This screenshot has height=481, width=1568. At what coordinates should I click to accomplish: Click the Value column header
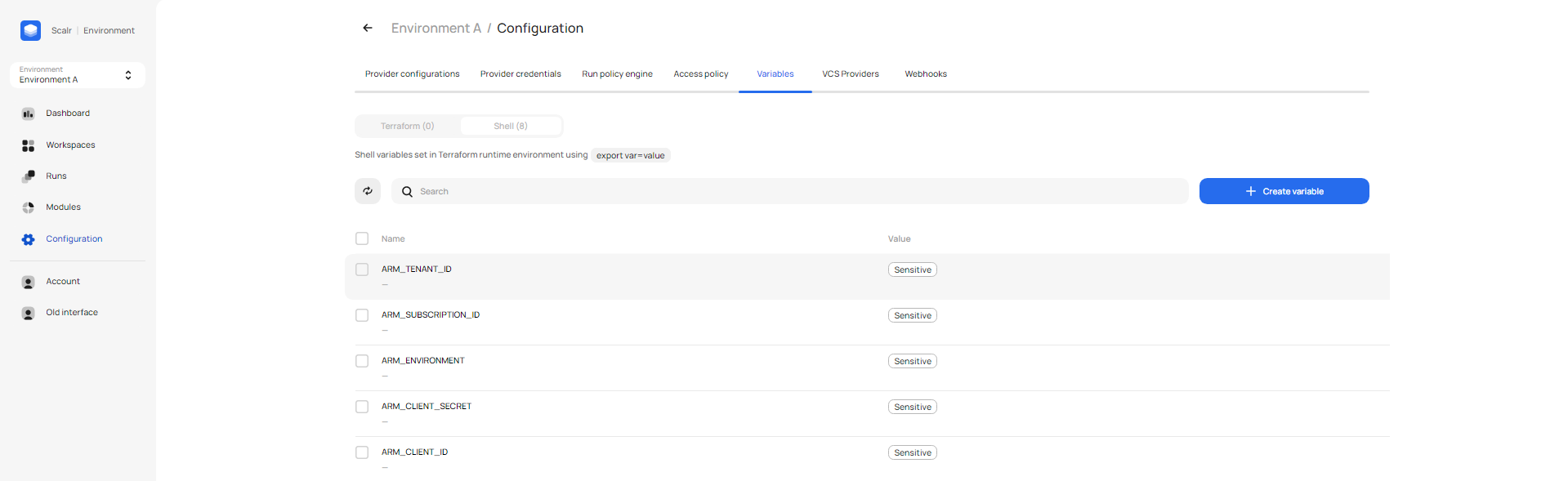(x=899, y=239)
